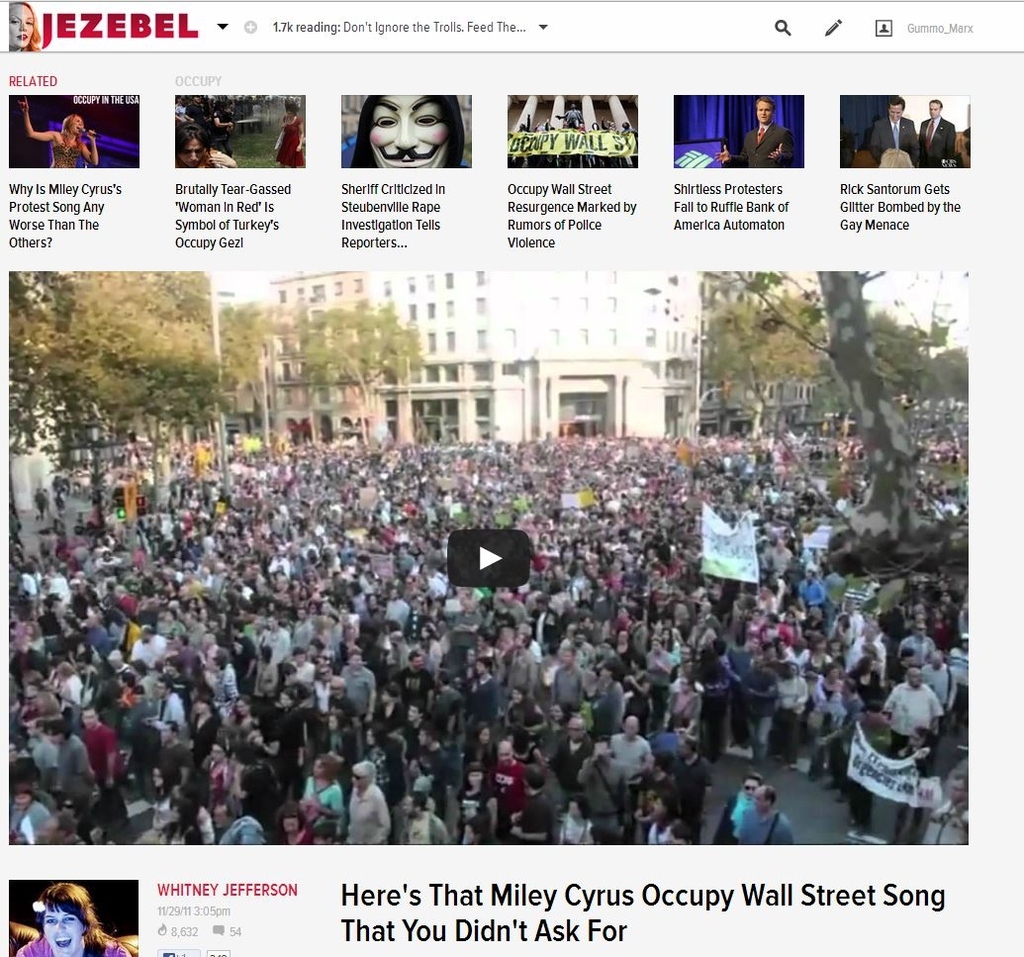Image resolution: width=1024 pixels, height=957 pixels.
Task: Expand the trending stories dropdown arrow
Action: [x=543, y=27]
